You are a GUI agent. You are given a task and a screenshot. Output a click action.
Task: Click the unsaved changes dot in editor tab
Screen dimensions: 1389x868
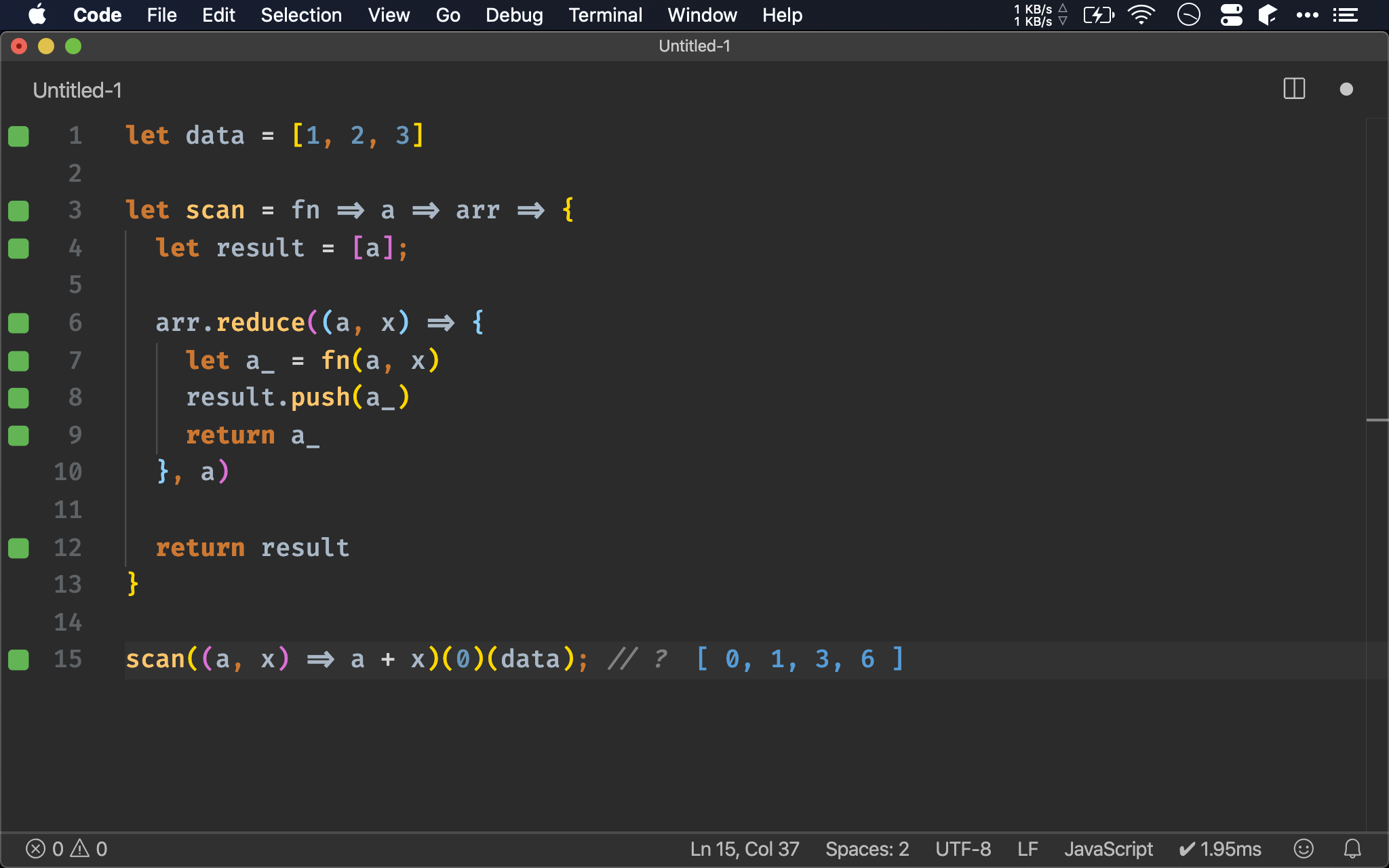[x=1346, y=90]
